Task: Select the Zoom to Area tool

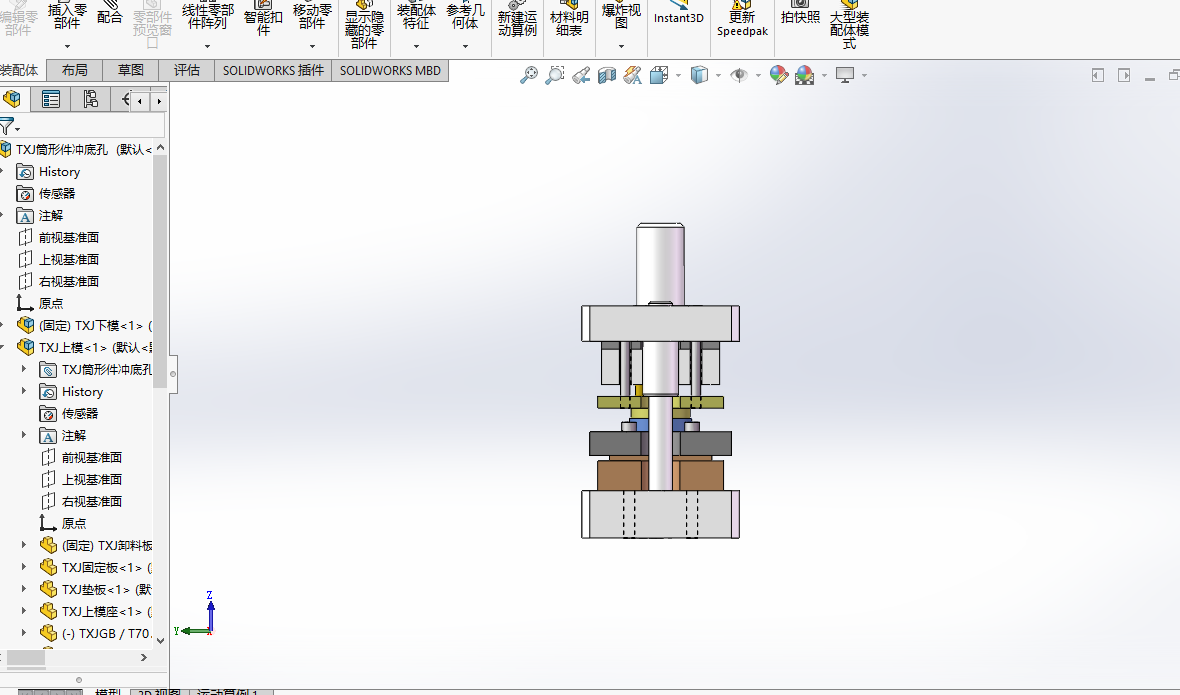Action: (555, 74)
